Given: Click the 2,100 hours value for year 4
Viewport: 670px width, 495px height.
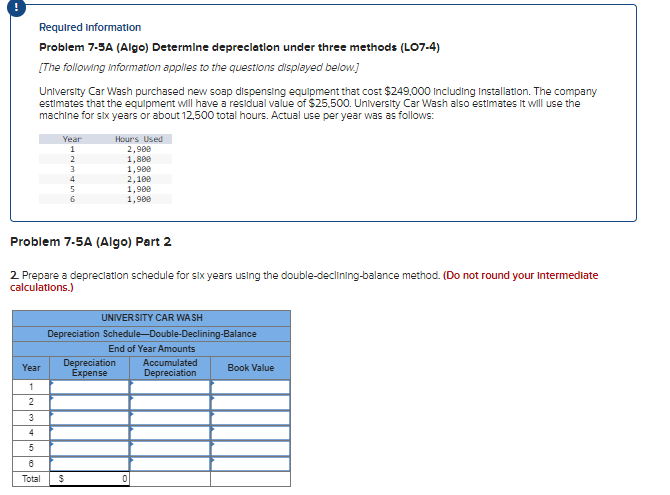Looking at the screenshot, I should (139, 179).
